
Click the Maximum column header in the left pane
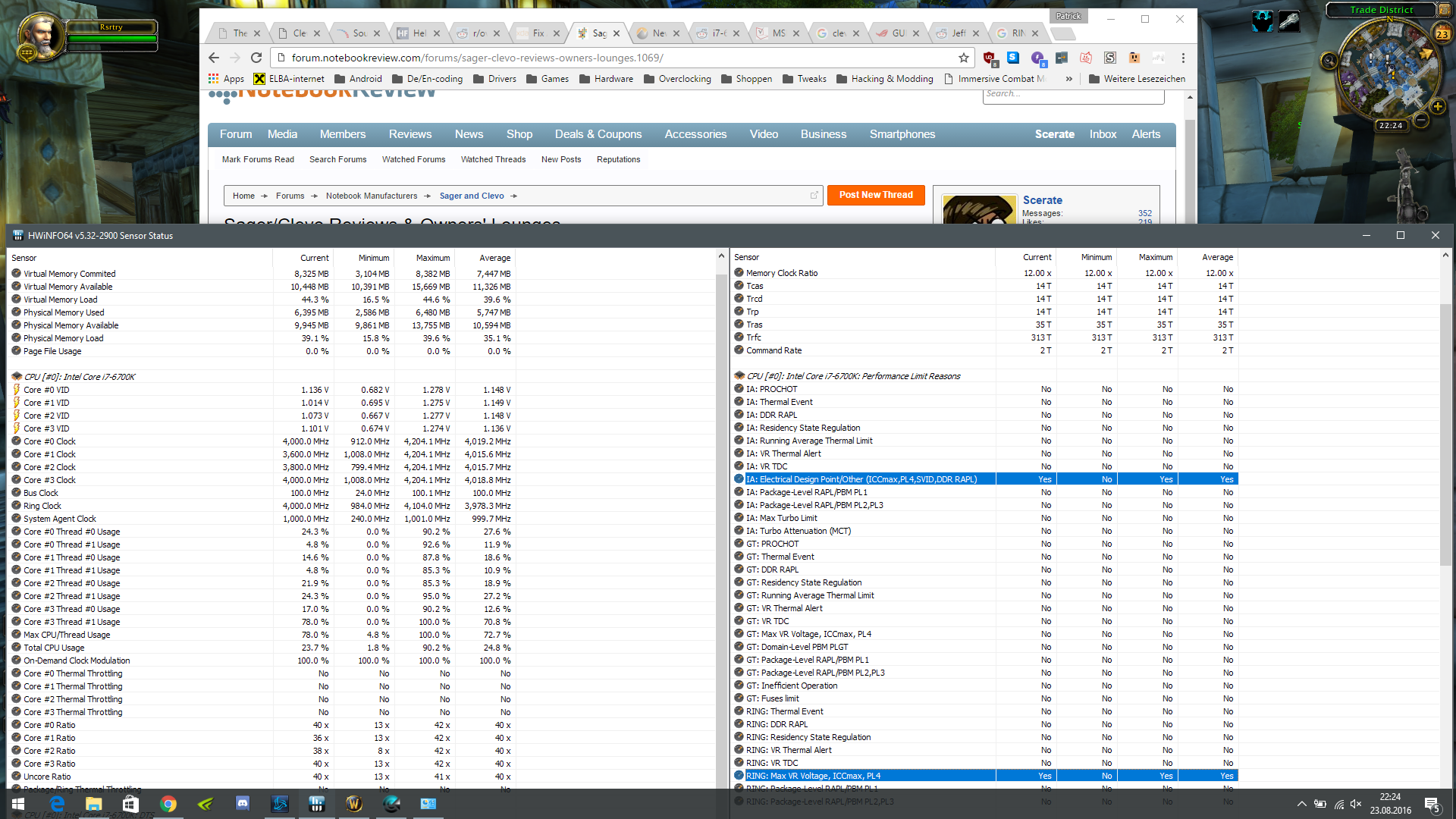click(432, 258)
